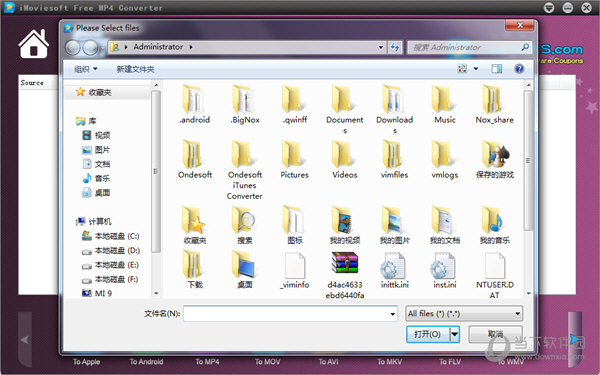Open the 下载 folder in file pane
Image resolution: width=600 pixels, height=375 pixels.
(194, 269)
